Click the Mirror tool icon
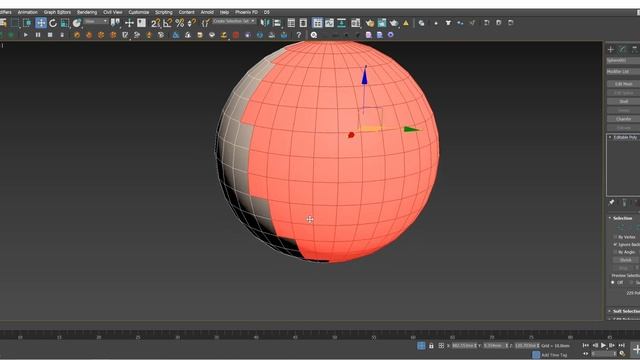 [x=265, y=23]
